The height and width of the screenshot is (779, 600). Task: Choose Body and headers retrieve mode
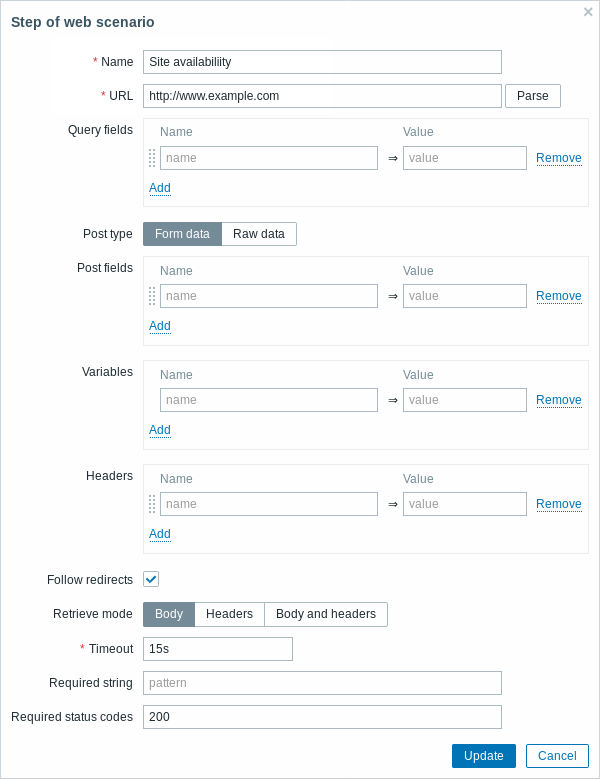(326, 614)
